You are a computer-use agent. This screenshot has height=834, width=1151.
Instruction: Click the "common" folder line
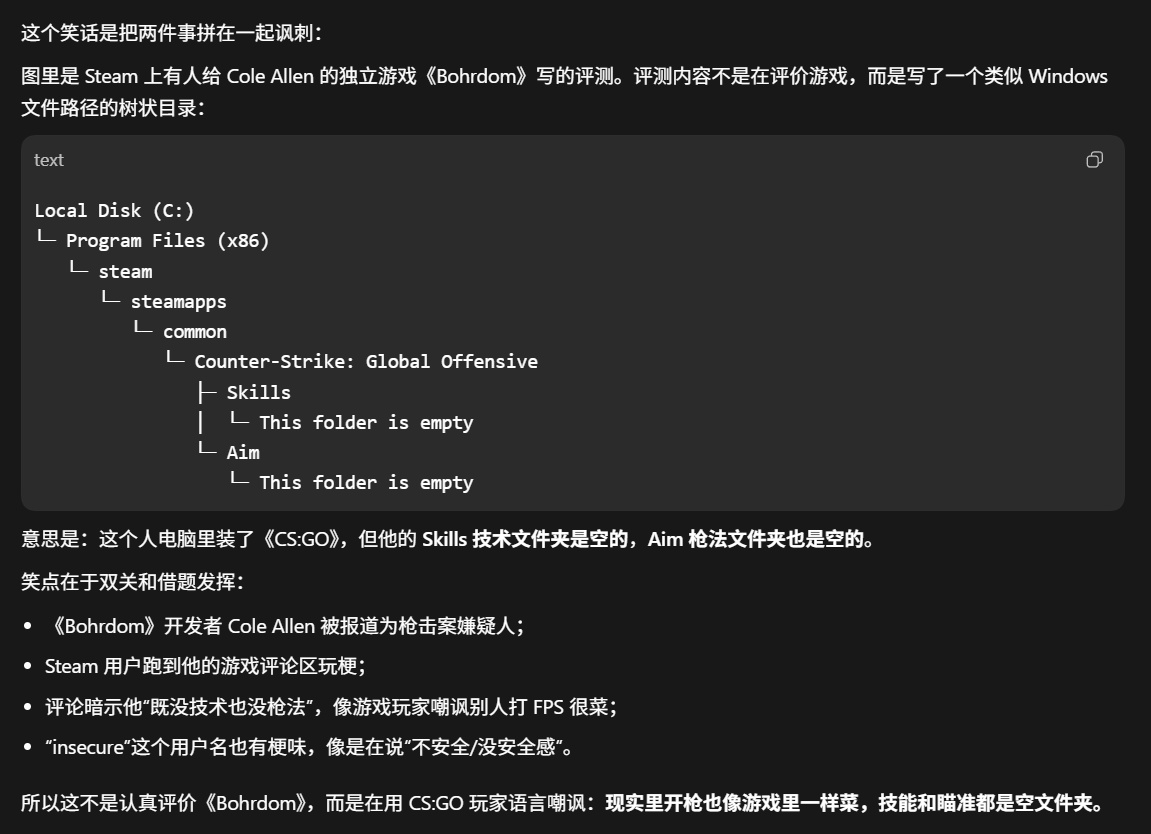(x=195, y=331)
